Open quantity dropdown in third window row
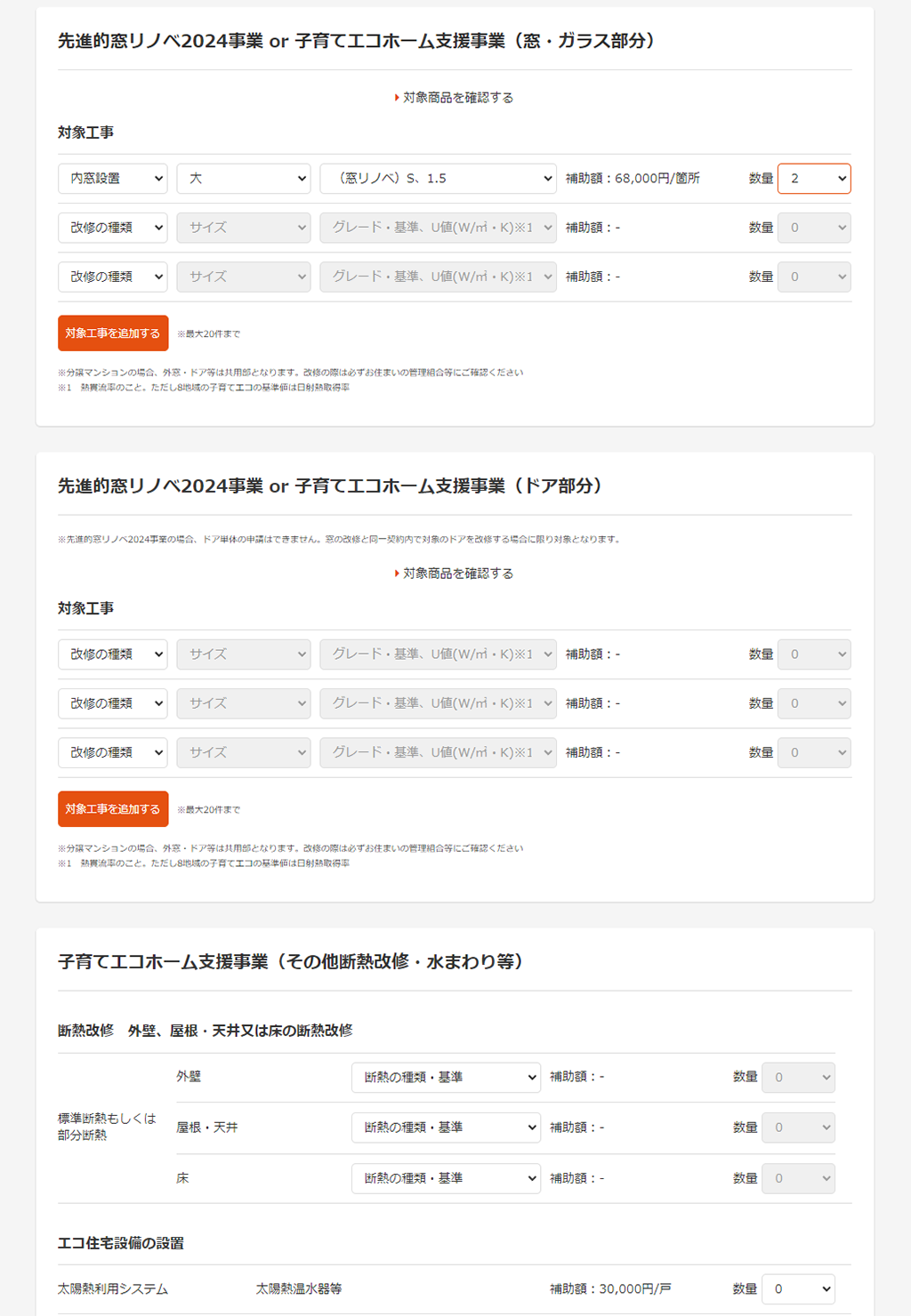911x1316 pixels. coord(813,276)
